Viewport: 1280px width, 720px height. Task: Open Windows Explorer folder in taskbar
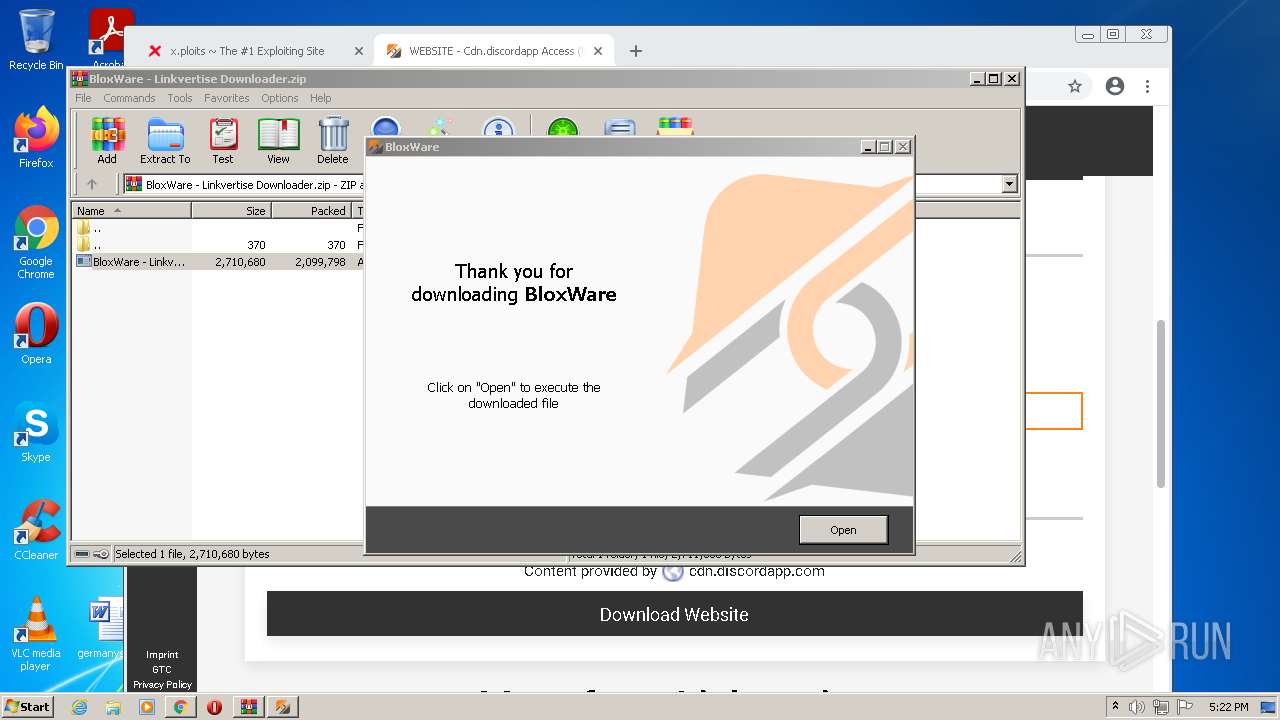pos(113,707)
